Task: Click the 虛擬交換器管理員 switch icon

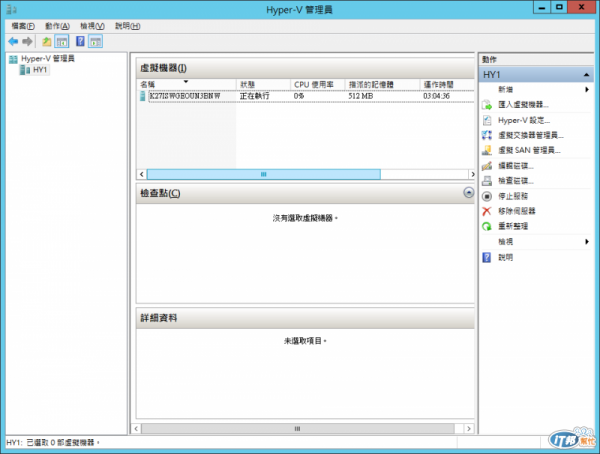Action: (487, 135)
